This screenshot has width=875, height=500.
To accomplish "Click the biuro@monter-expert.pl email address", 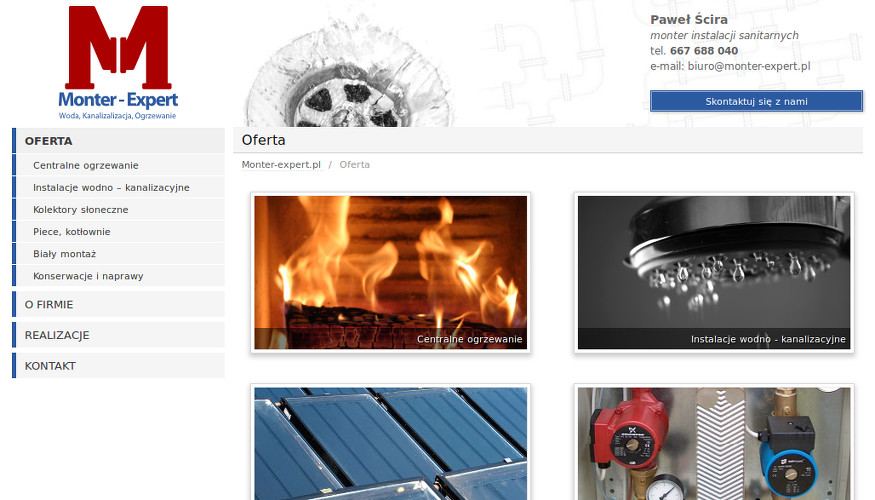I will pos(749,66).
